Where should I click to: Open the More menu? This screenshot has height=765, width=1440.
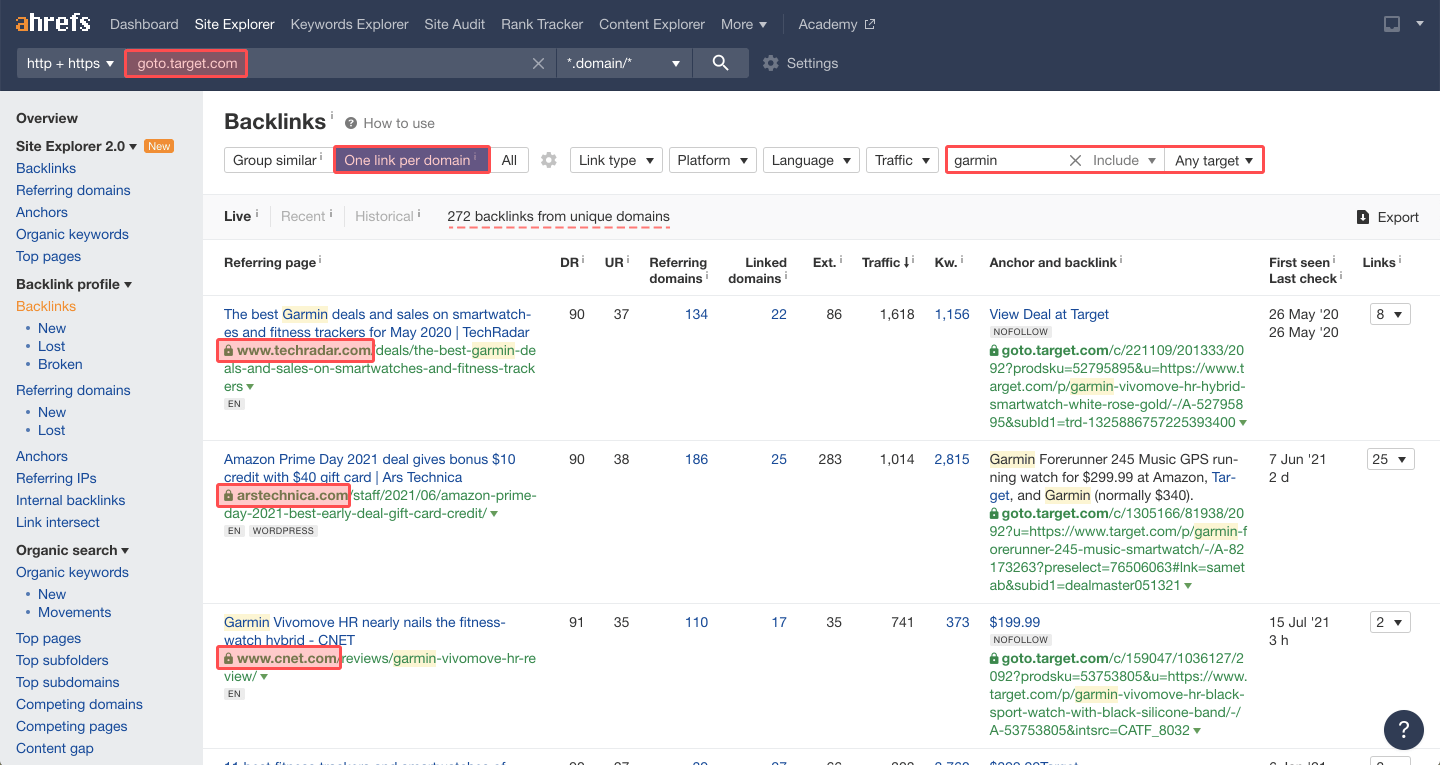click(744, 24)
